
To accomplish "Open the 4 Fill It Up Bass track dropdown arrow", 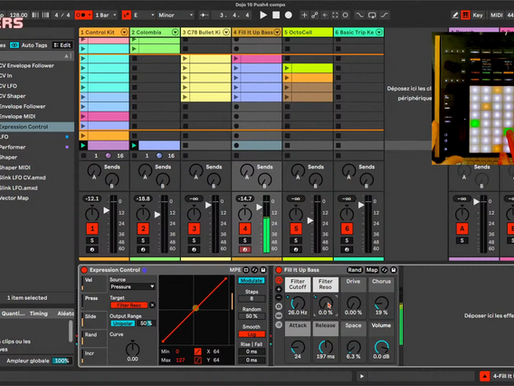I will [277, 32].
